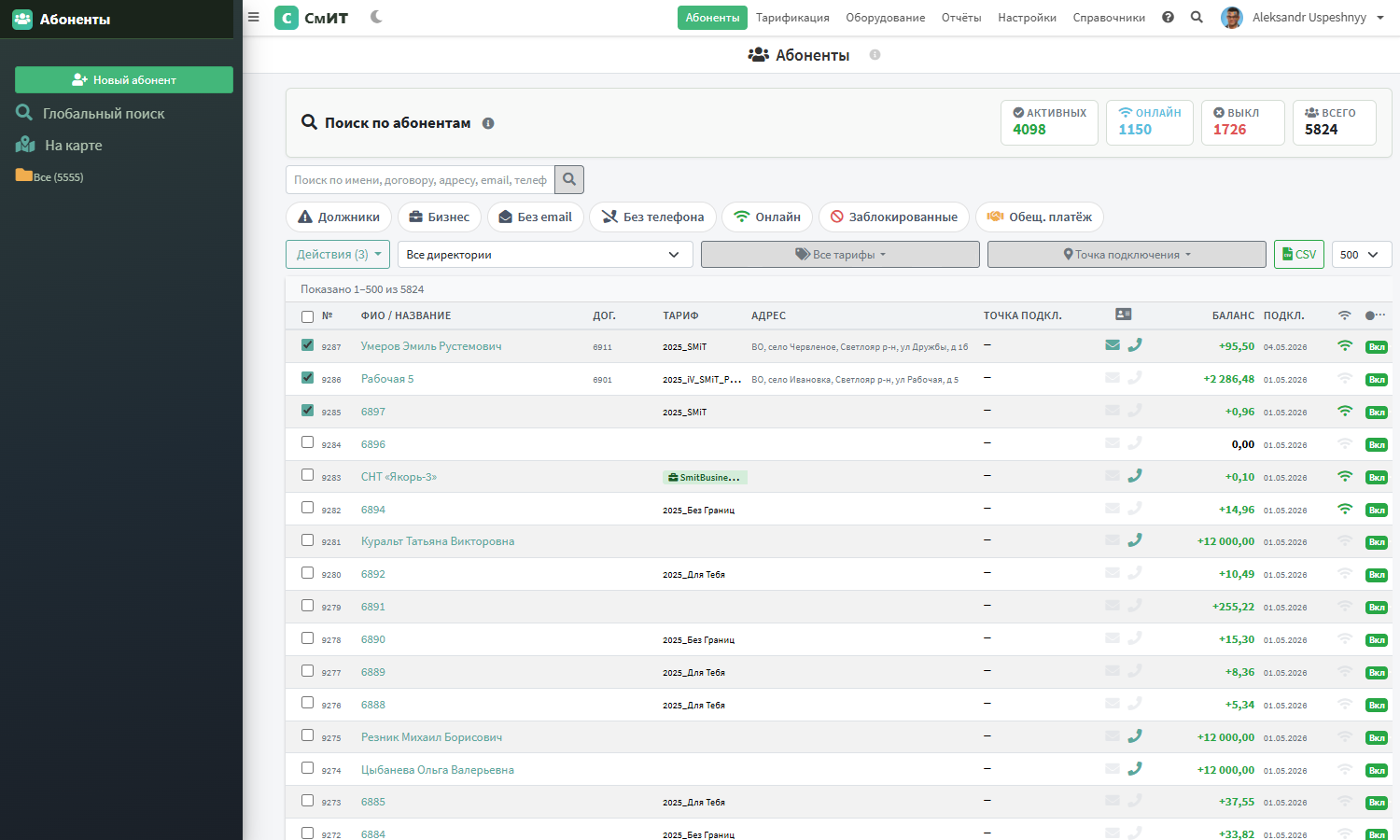1400x840 pixels.
Task: Click the subscriber search input field
Action: coord(420,179)
